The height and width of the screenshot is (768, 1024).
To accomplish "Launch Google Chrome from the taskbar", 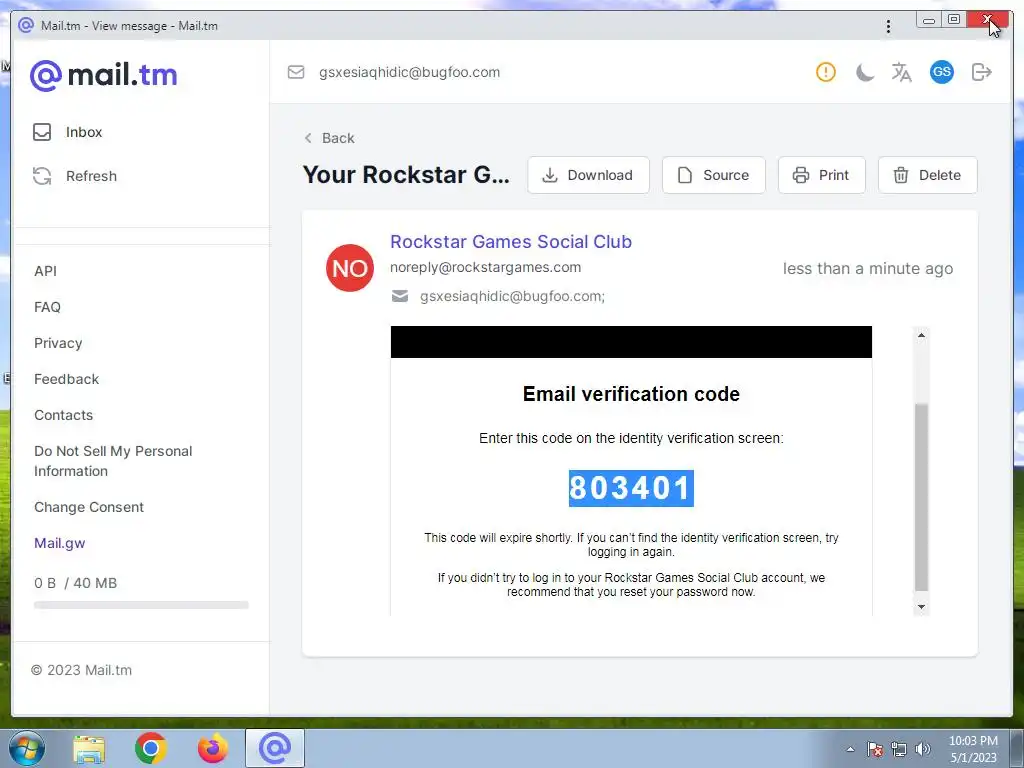I will pos(151,749).
